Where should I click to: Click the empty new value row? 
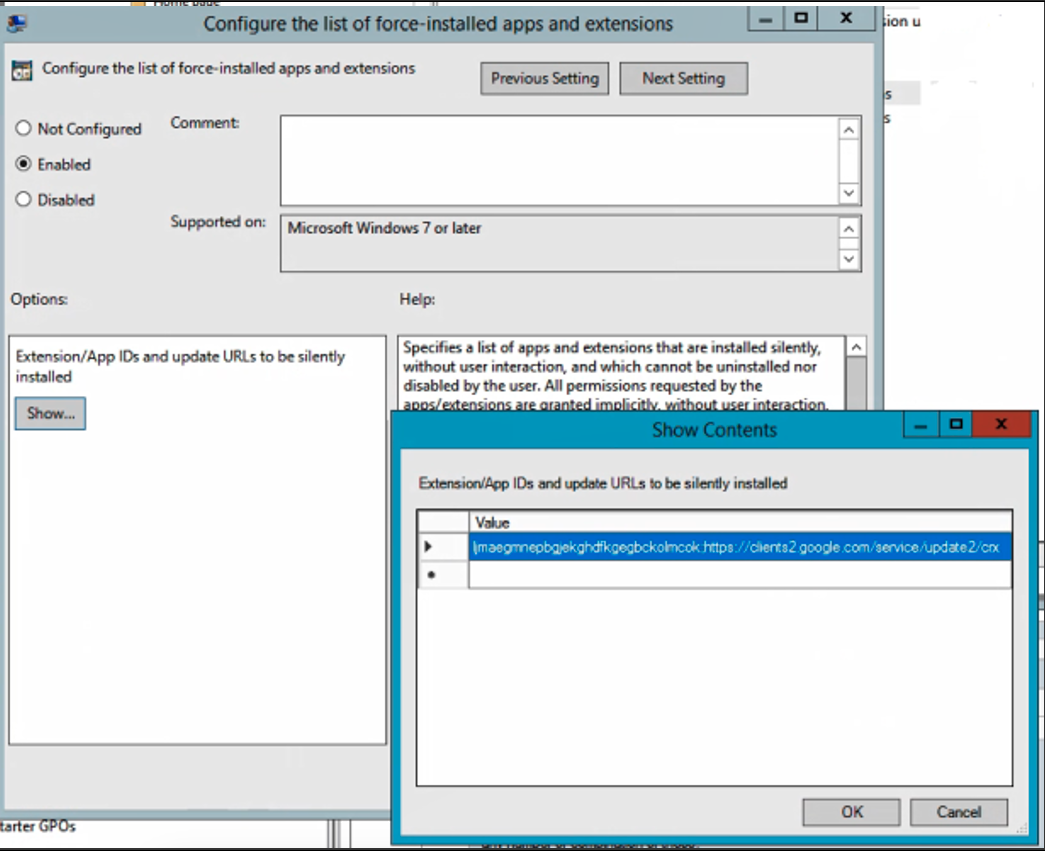pyautogui.click(x=740, y=575)
